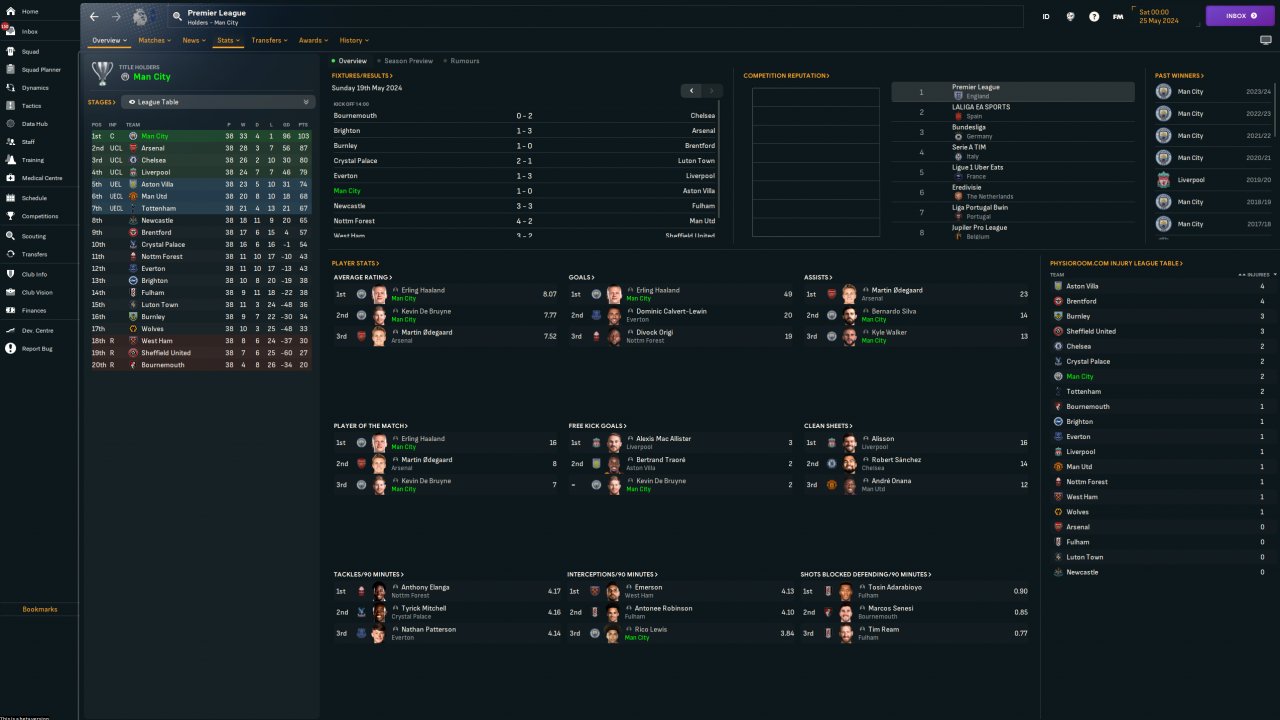Open the Report Bug icon
The image size is (1280, 720).
pos(10,348)
